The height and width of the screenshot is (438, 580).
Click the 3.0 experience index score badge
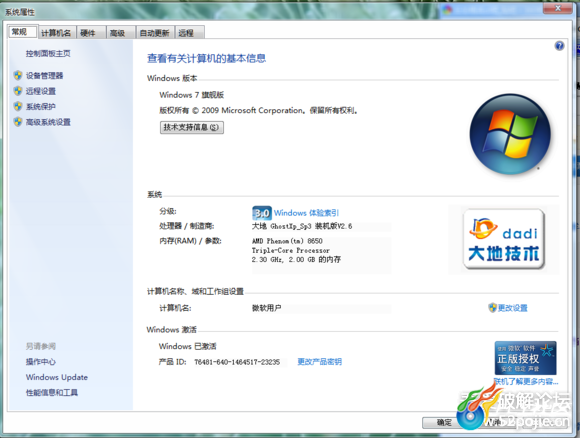(262, 213)
